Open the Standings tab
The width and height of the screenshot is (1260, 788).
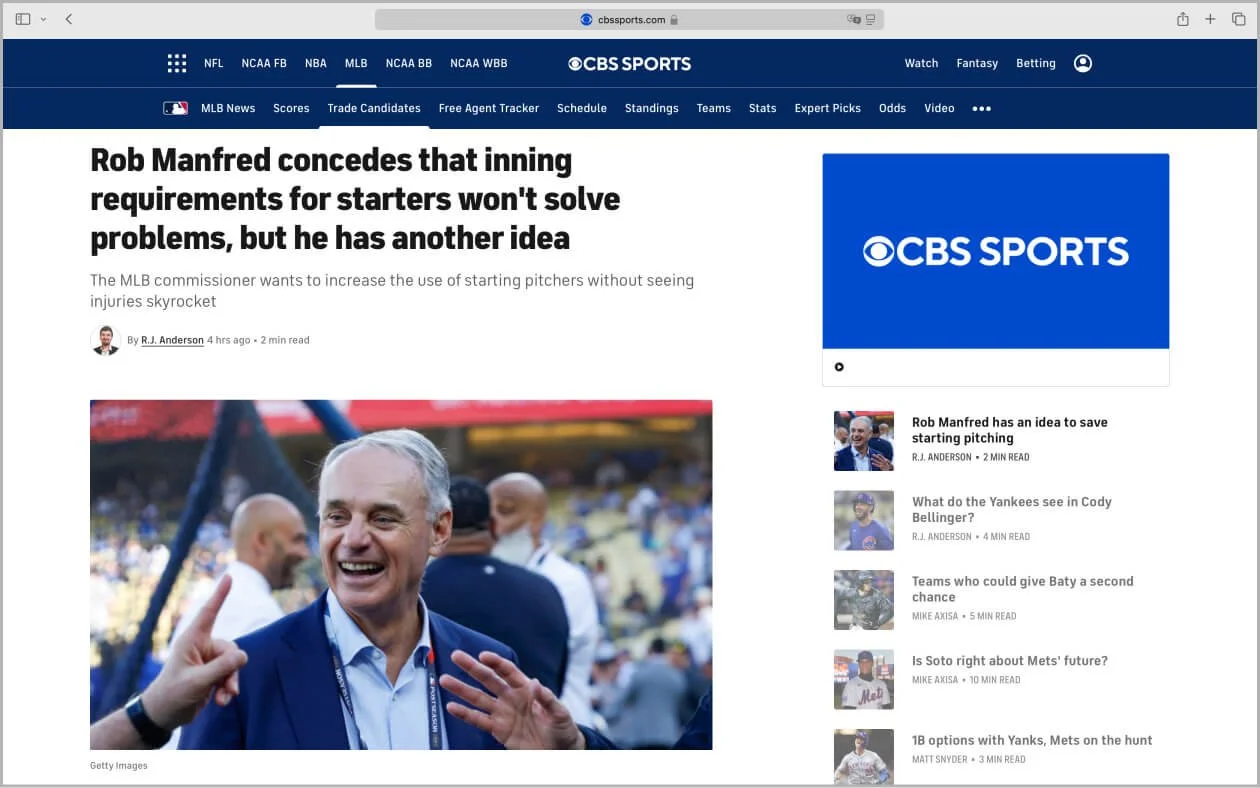pos(652,108)
